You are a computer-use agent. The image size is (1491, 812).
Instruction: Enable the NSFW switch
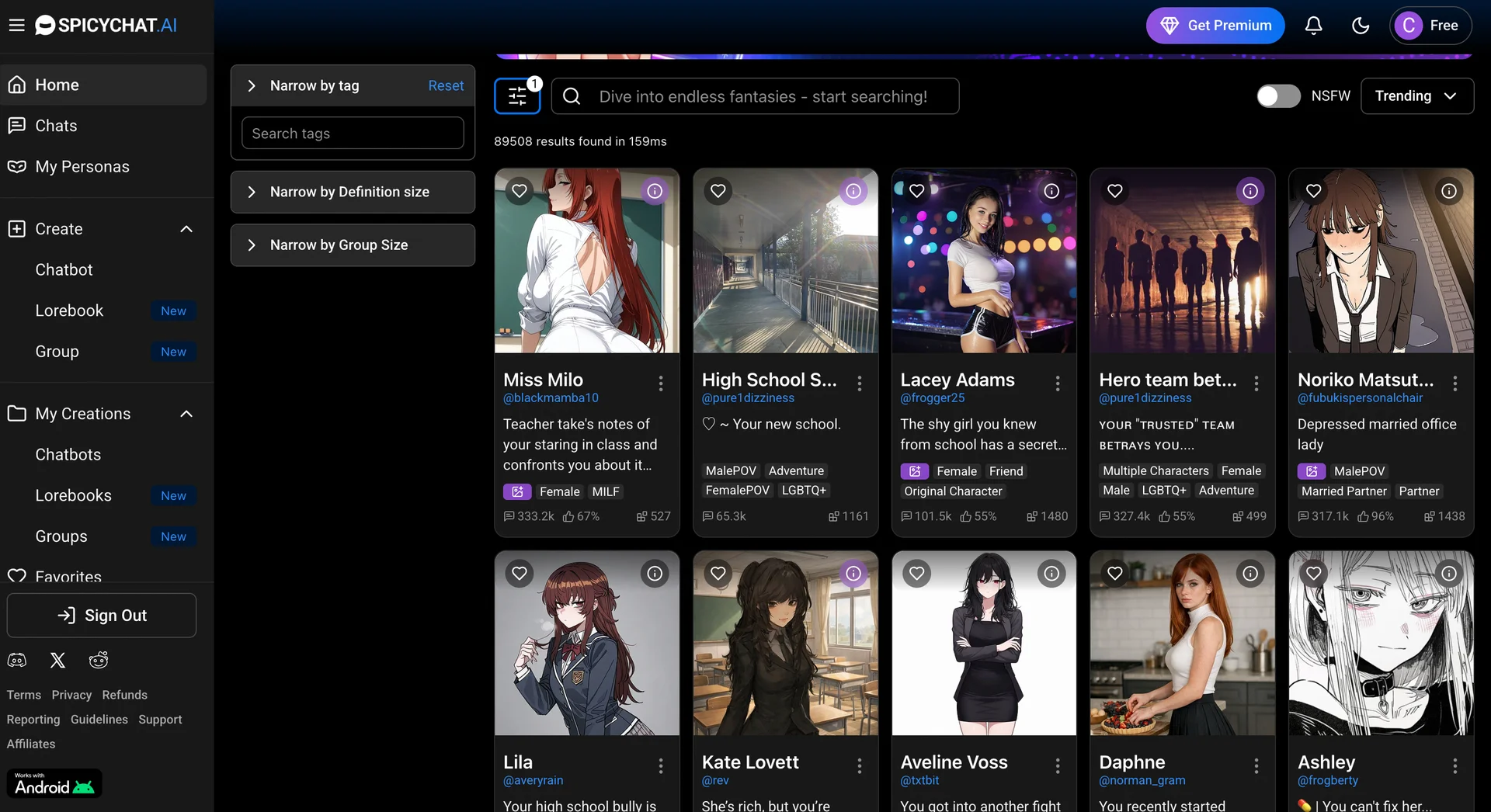pos(1278,96)
